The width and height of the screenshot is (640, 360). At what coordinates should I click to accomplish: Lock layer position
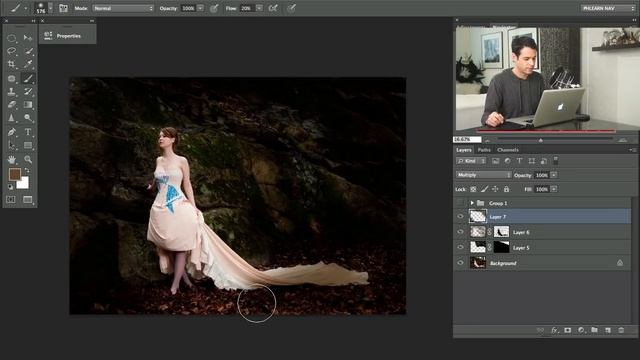pyautogui.click(x=495, y=189)
